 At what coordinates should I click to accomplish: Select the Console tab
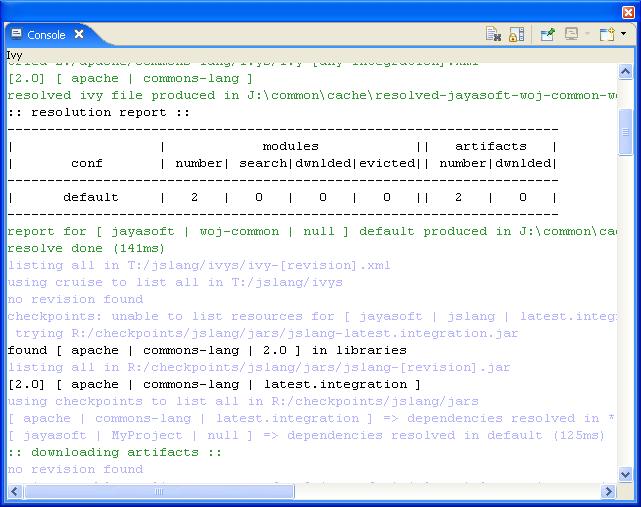click(46, 35)
